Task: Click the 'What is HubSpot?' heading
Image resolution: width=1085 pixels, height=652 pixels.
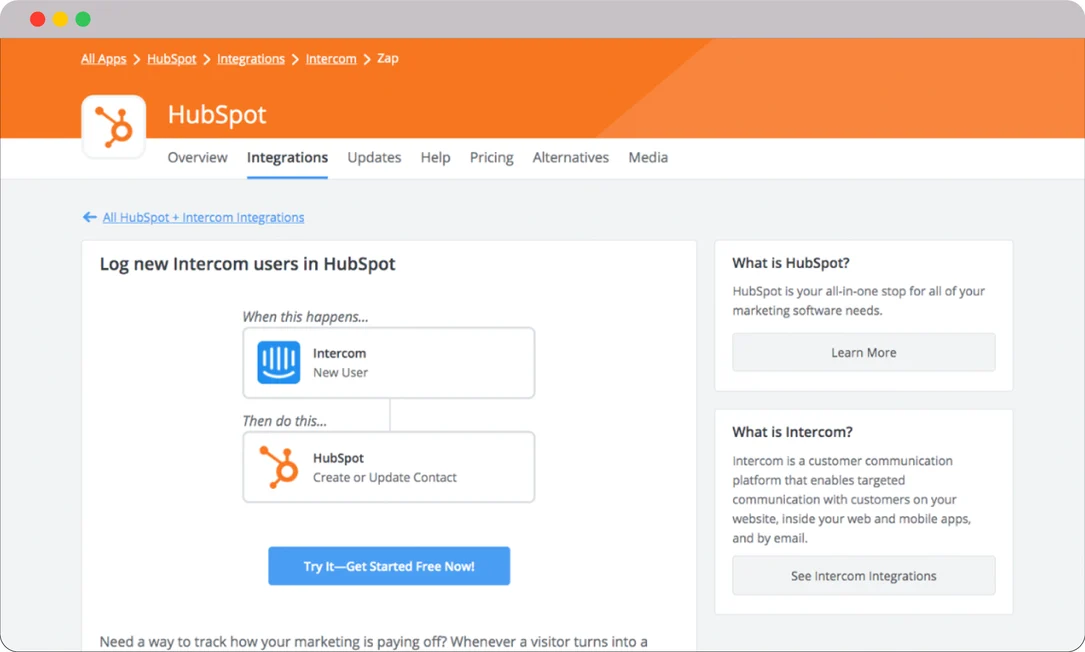Action: coord(791,263)
